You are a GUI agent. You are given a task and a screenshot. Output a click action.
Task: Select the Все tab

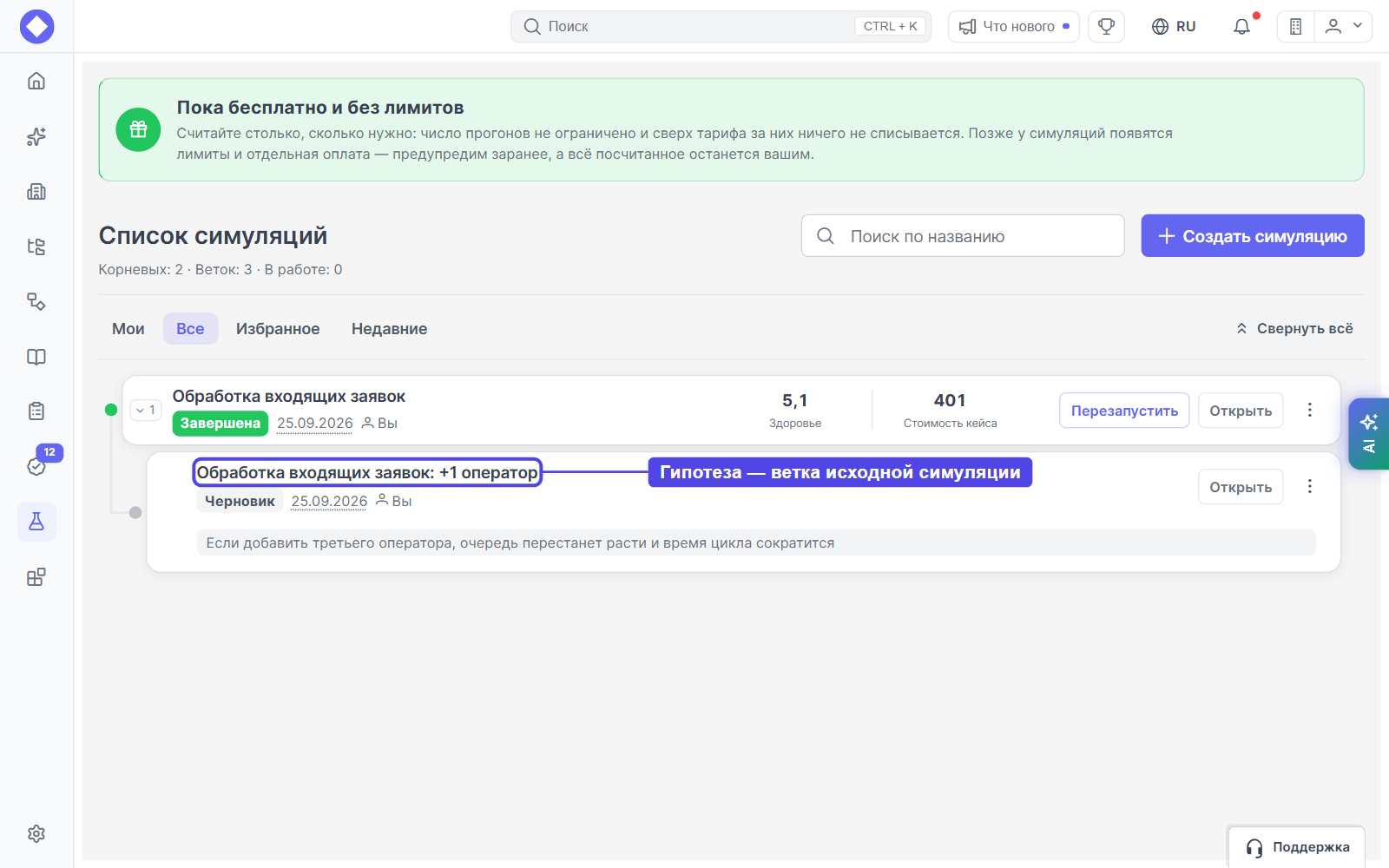click(190, 329)
